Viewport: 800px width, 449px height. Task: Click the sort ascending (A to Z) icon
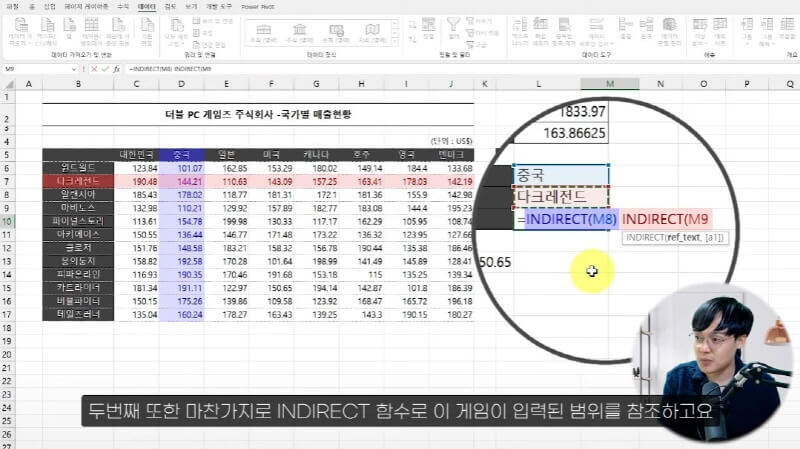[x=412, y=24]
